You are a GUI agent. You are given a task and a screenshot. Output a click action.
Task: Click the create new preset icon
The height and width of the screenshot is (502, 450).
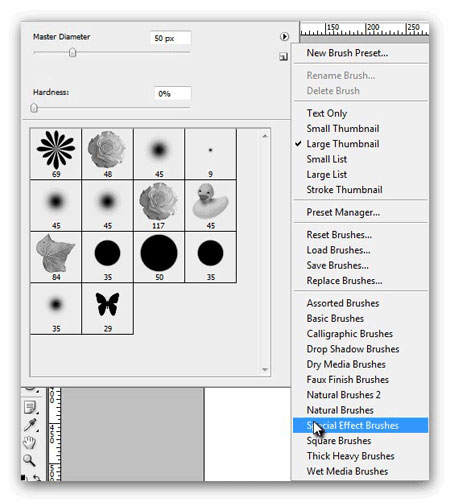(283, 57)
